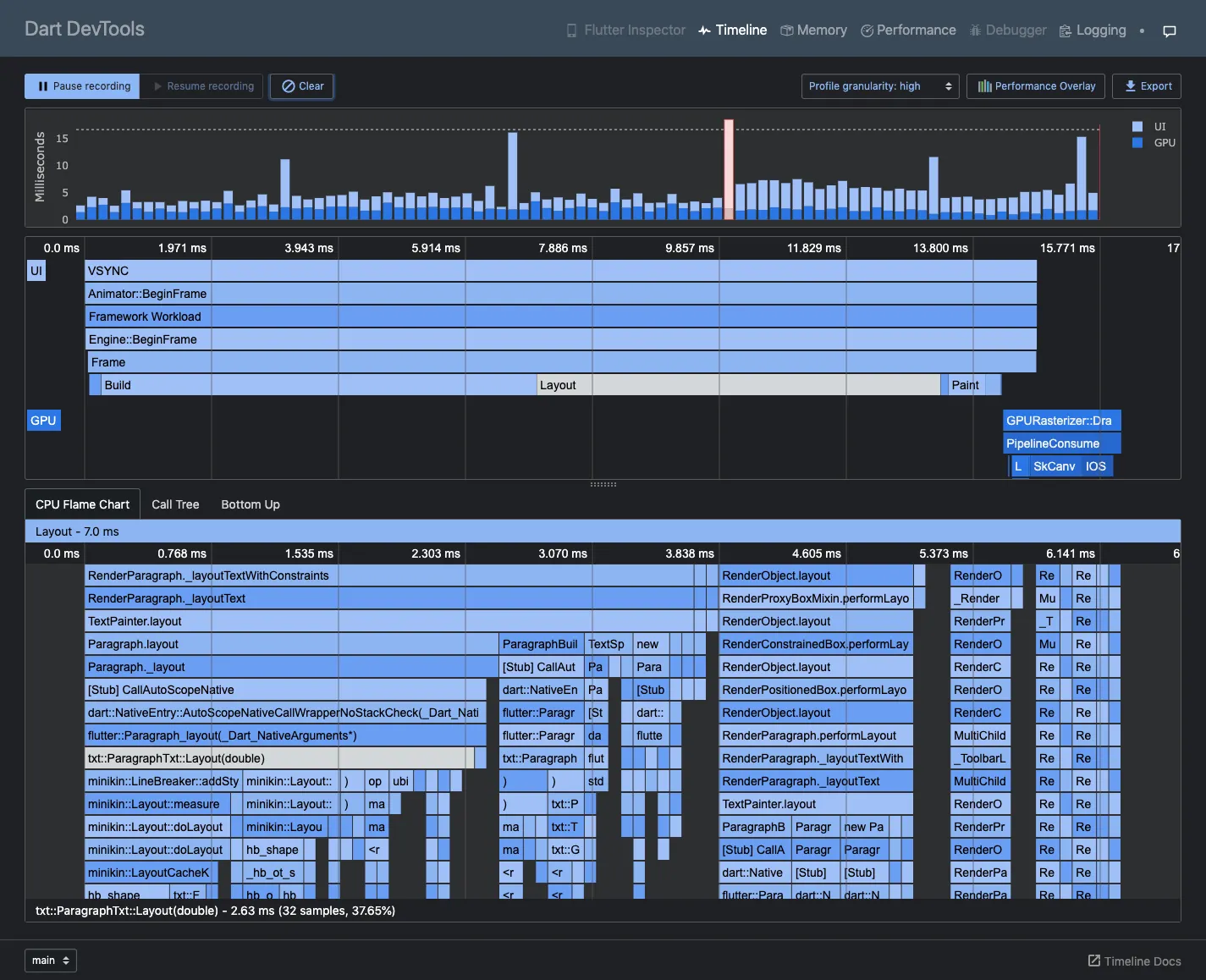Open the Timeline Docs link
Viewport: 1206px width, 980px height.
click(1134, 961)
